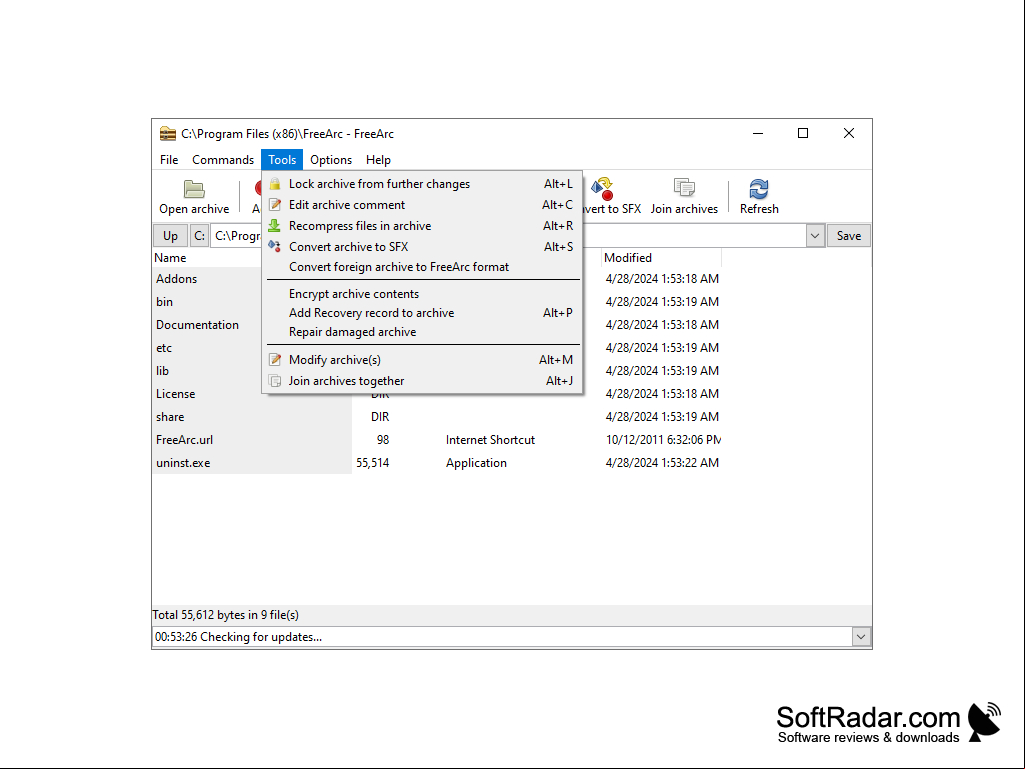Click the Up button
Screen dimensions: 1025x769
click(170, 235)
